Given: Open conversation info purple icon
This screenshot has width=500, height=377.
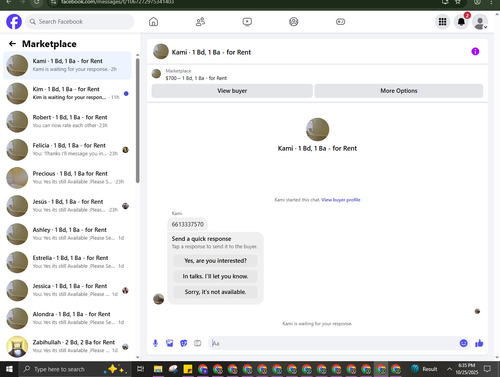Looking at the screenshot, I should tap(475, 51).
